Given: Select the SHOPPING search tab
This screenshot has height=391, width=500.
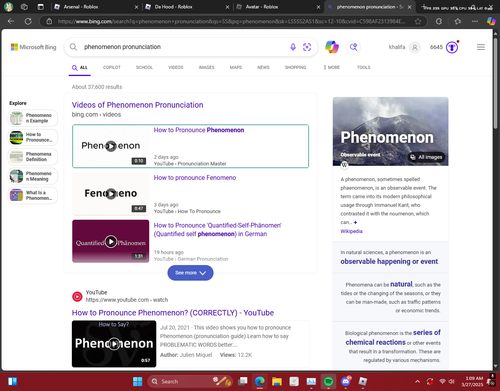Looking at the screenshot, I should point(295,67).
